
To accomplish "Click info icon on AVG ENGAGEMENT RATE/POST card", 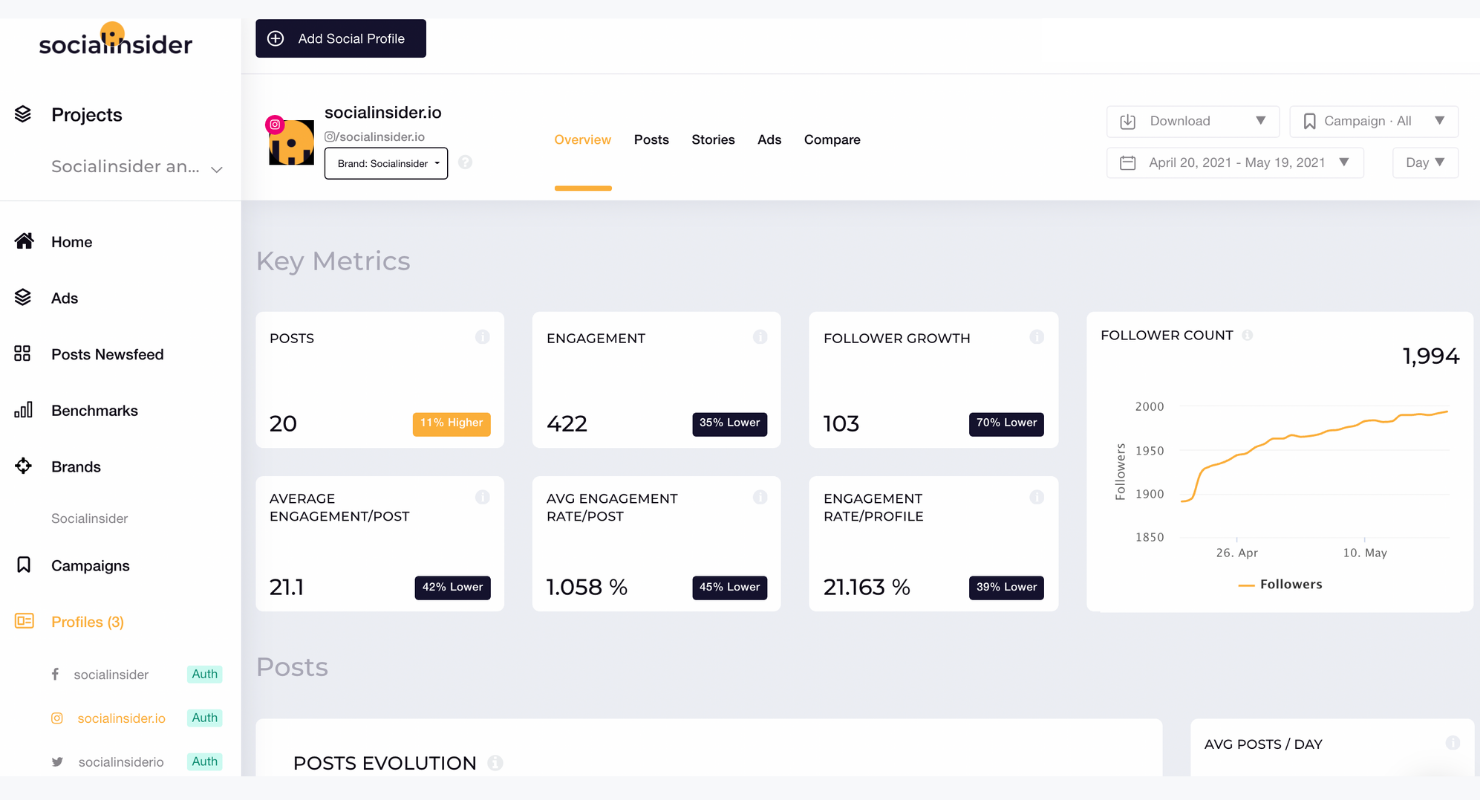I will (760, 497).
